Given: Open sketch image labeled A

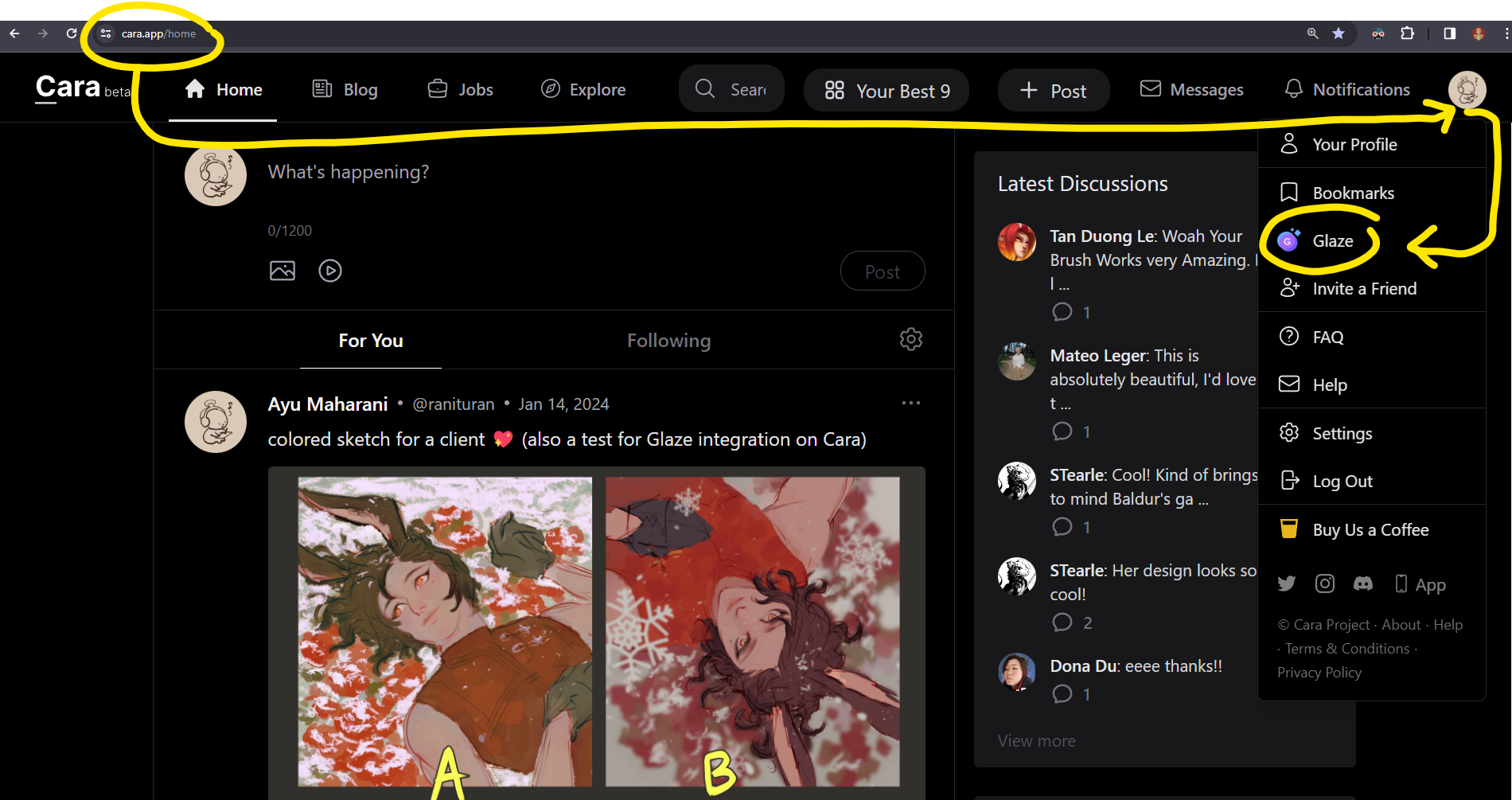Looking at the screenshot, I should [x=445, y=631].
